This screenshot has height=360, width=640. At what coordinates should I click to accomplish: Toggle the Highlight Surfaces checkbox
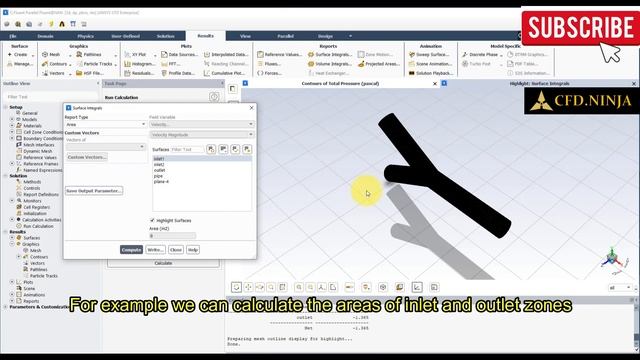[x=152, y=220]
